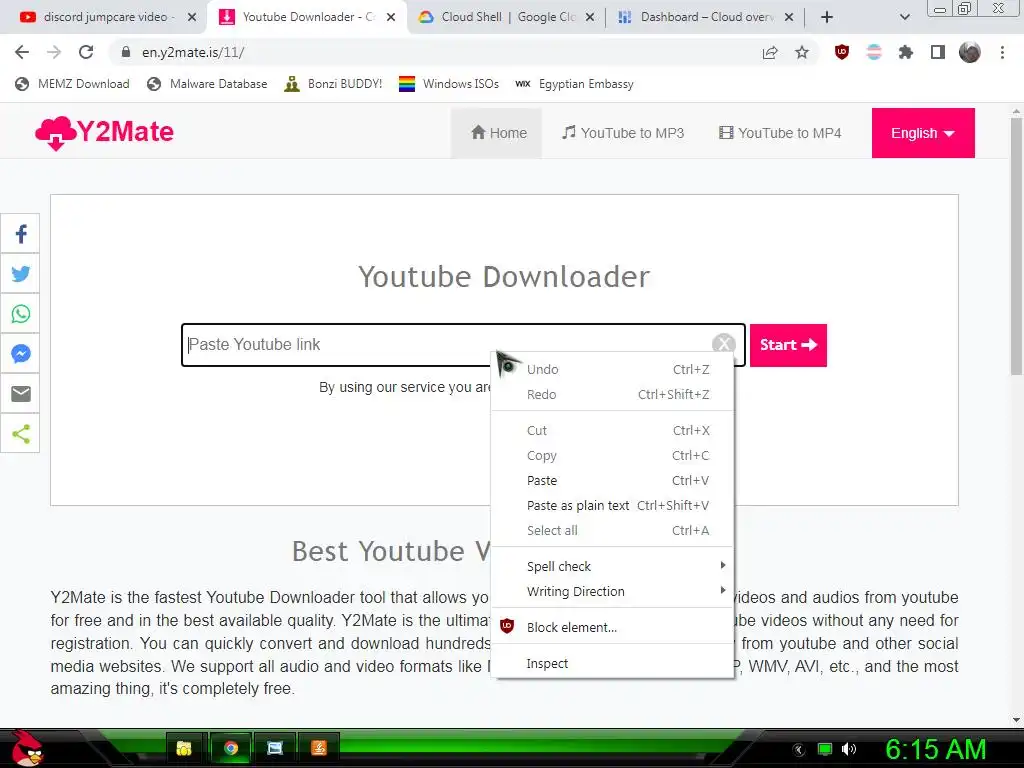Click the network monitor tray icon
The height and width of the screenshot is (768, 1024).
pyautogui.click(x=825, y=749)
